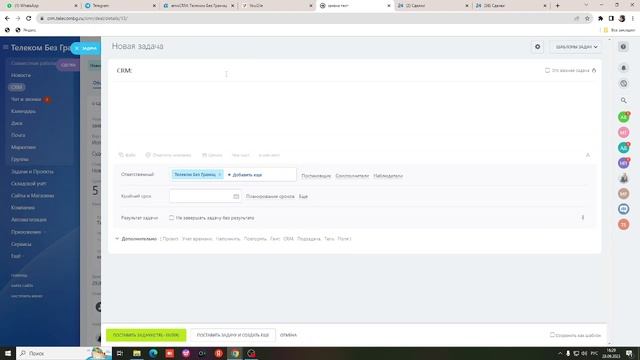This screenshot has width=640, height=360.
Task: Open Соисполнители role link
Action: [352, 176]
